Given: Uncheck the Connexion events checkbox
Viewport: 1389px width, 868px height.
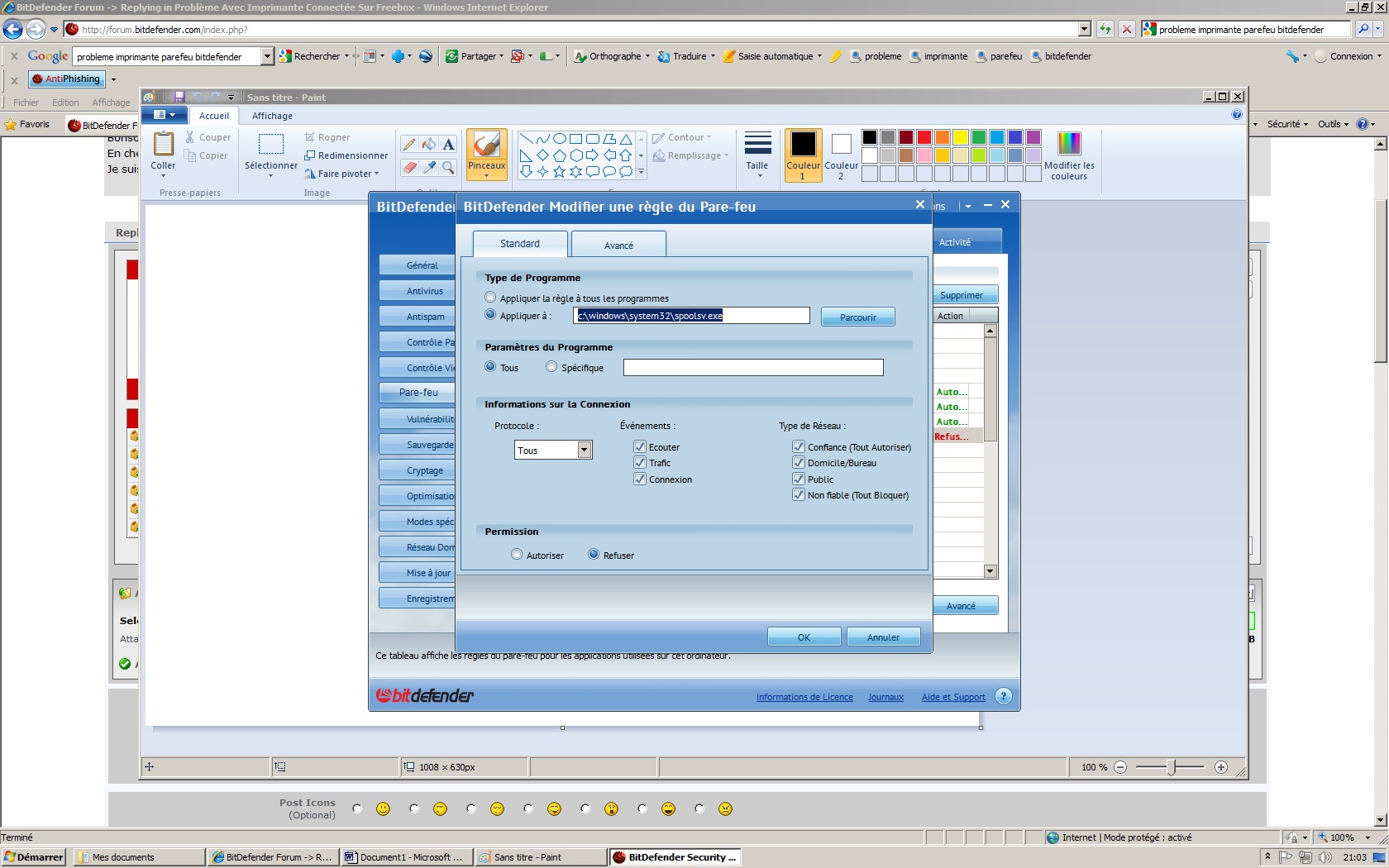Looking at the screenshot, I should pyautogui.click(x=640, y=479).
